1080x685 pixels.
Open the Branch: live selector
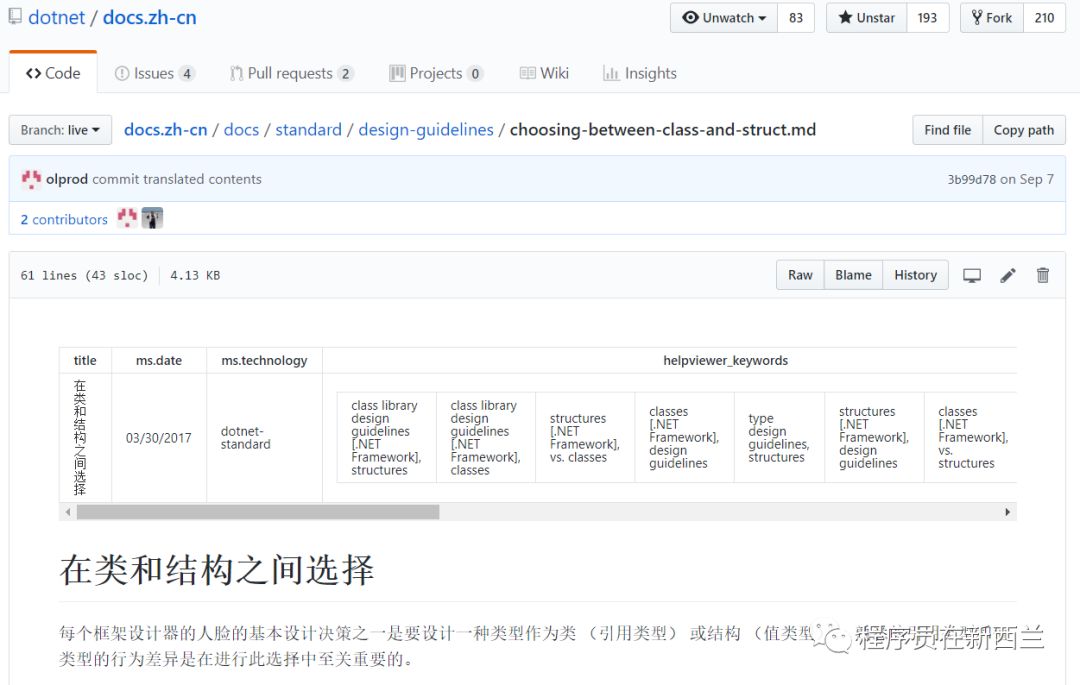(x=60, y=130)
